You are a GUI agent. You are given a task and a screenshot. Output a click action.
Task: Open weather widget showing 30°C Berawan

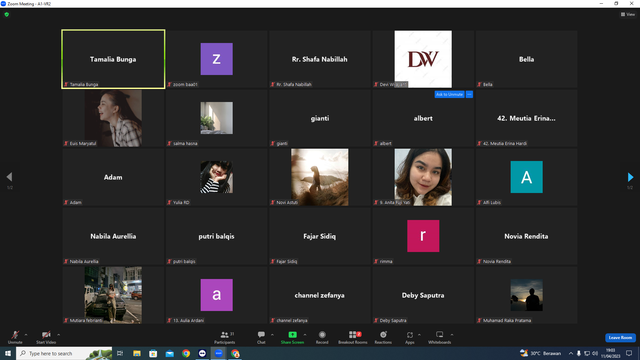[x=540, y=353]
